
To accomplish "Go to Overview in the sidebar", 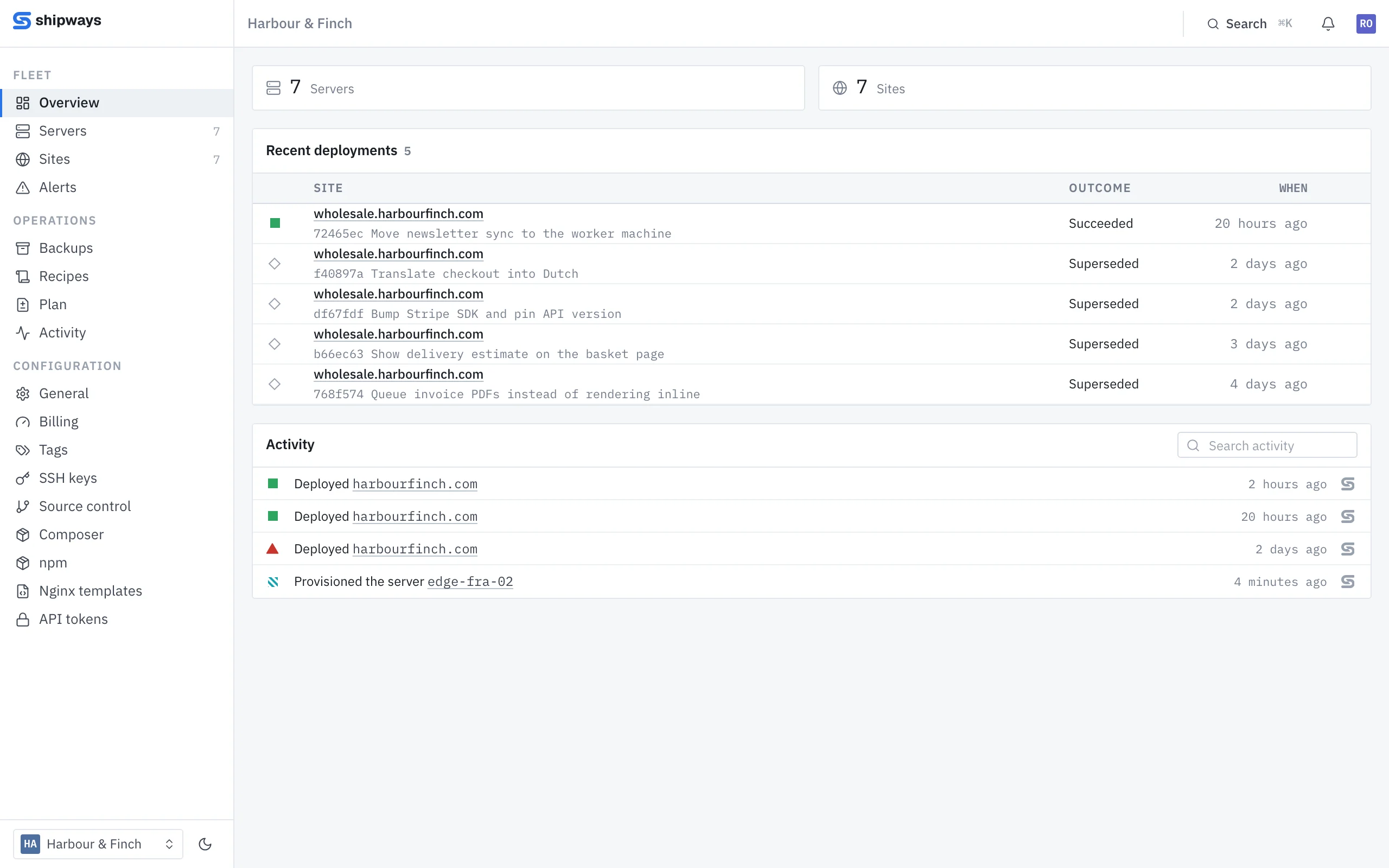I will coord(117,103).
